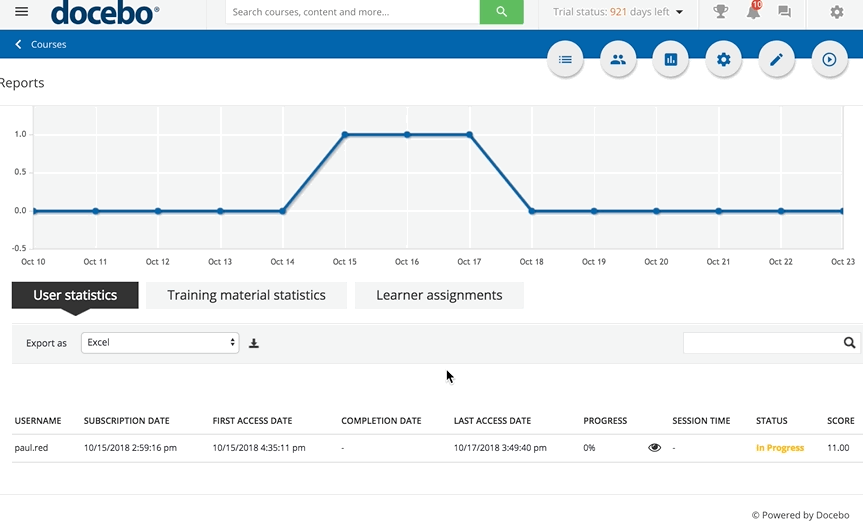Click username paul.red in the table
The width and height of the screenshot is (863, 531).
pos(31,448)
